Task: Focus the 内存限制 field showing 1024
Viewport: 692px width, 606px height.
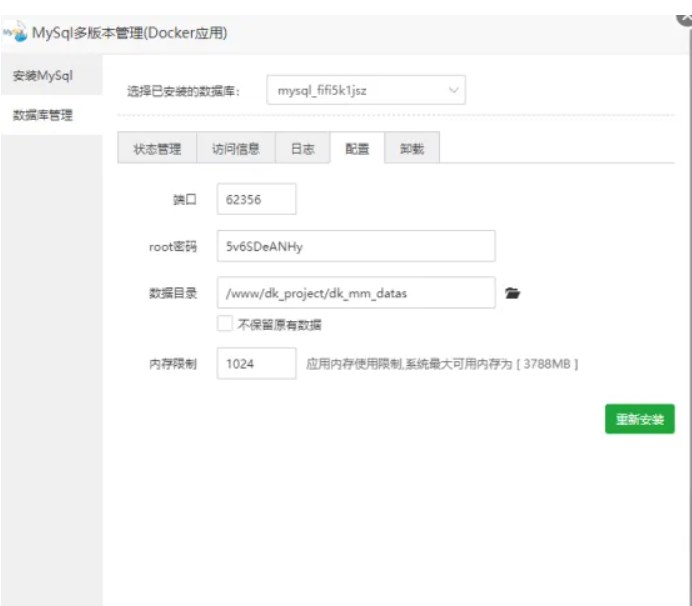Action: (256, 364)
